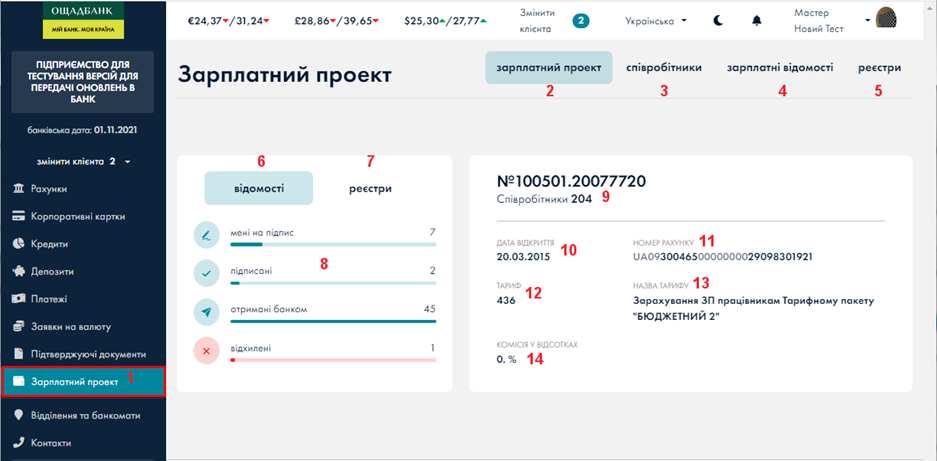Click the red X icon for 'відхилені'
This screenshot has width=937, height=461.
pyautogui.click(x=207, y=351)
